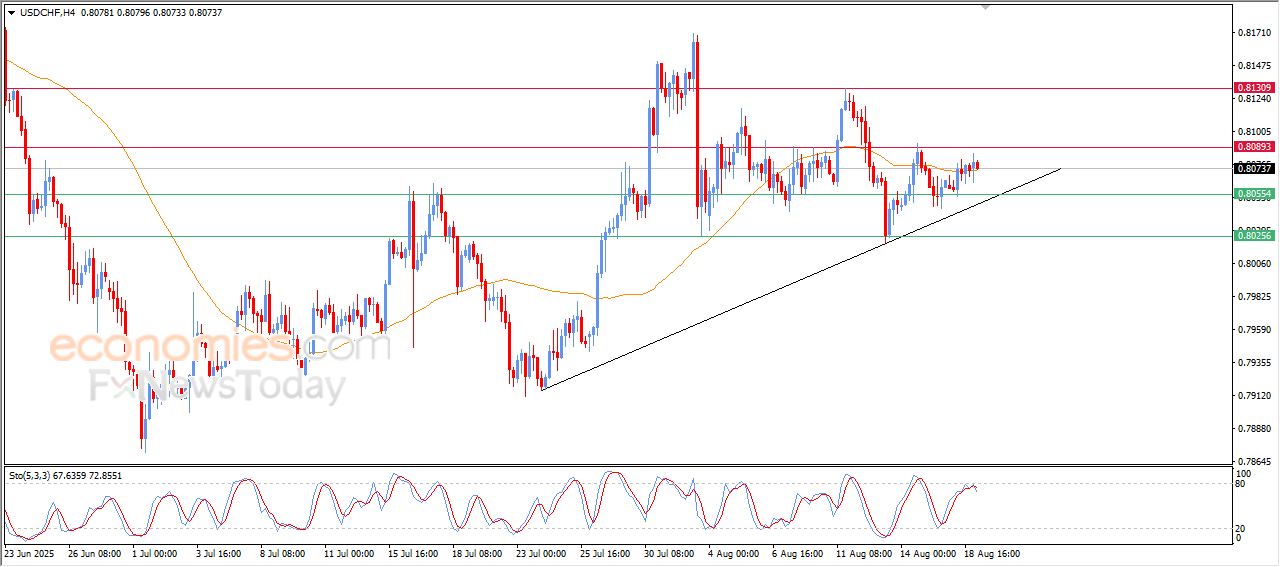Select the green 0.80256 price level tag
The height and width of the screenshot is (567, 1280).
[x=1253, y=234]
